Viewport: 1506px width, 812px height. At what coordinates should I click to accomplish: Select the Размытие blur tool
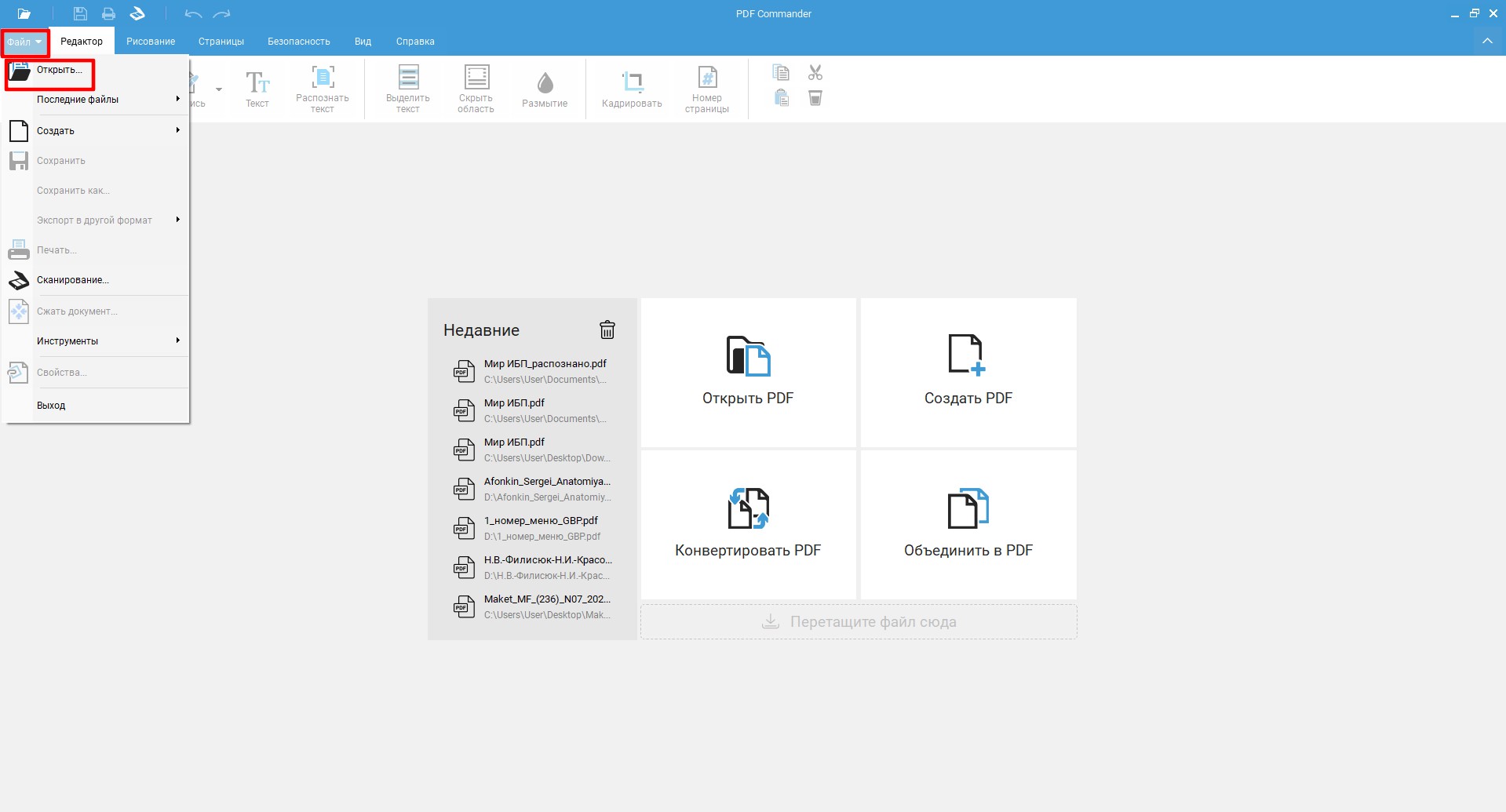pyautogui.click(x=545, y=89)
